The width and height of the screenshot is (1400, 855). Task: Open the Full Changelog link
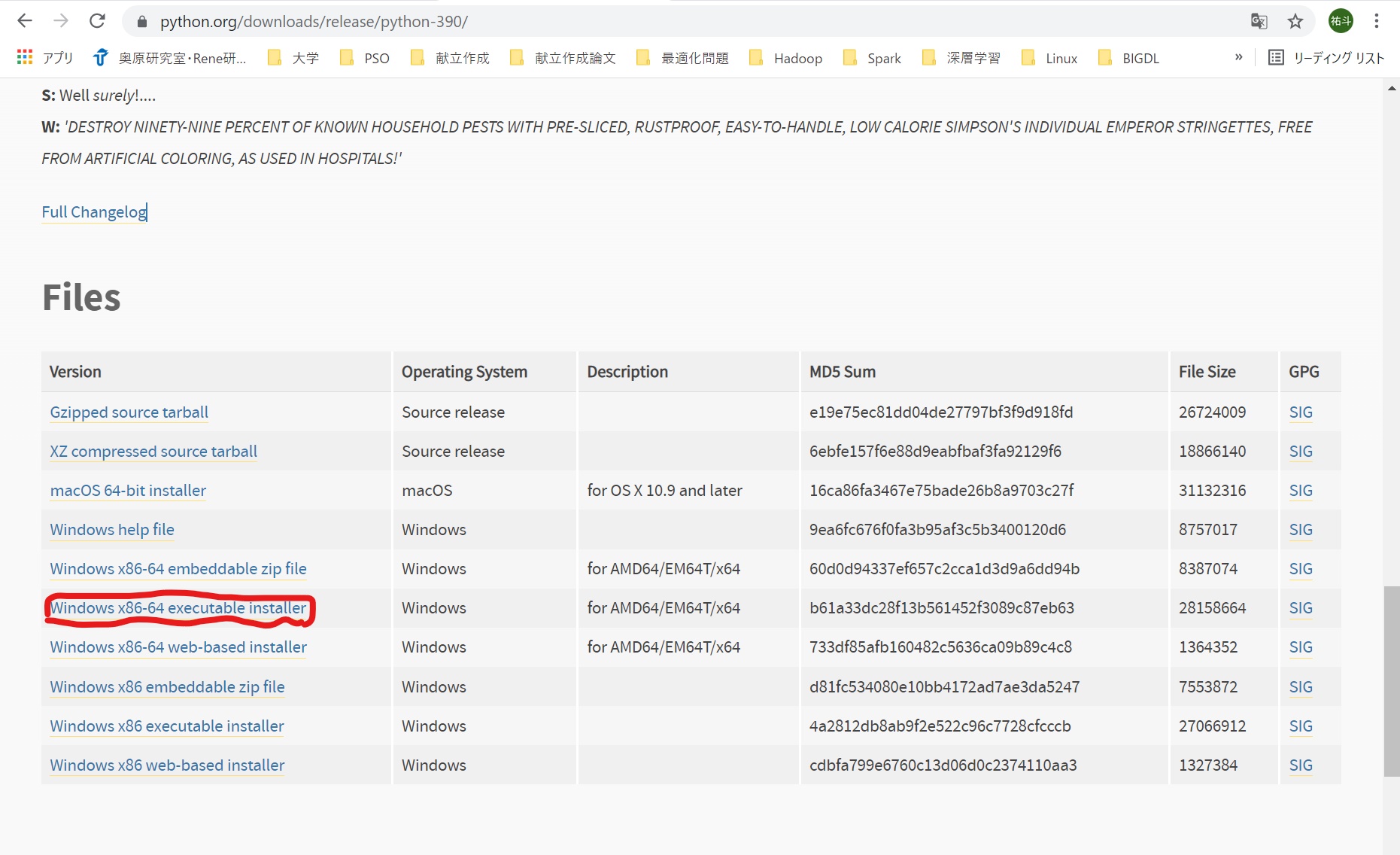[94, 212]
